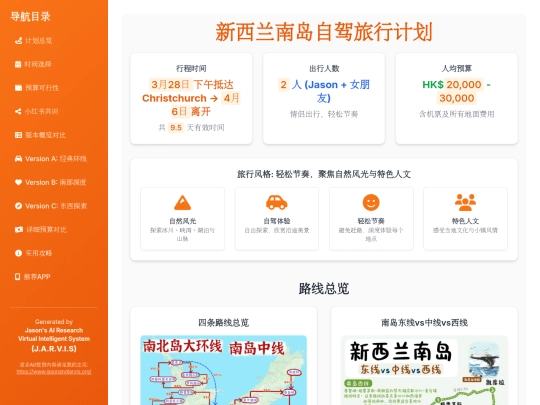Screen dimensions: 540x405
Task: Open the jasonandjarvis.org website link
Action: [54, 372]
